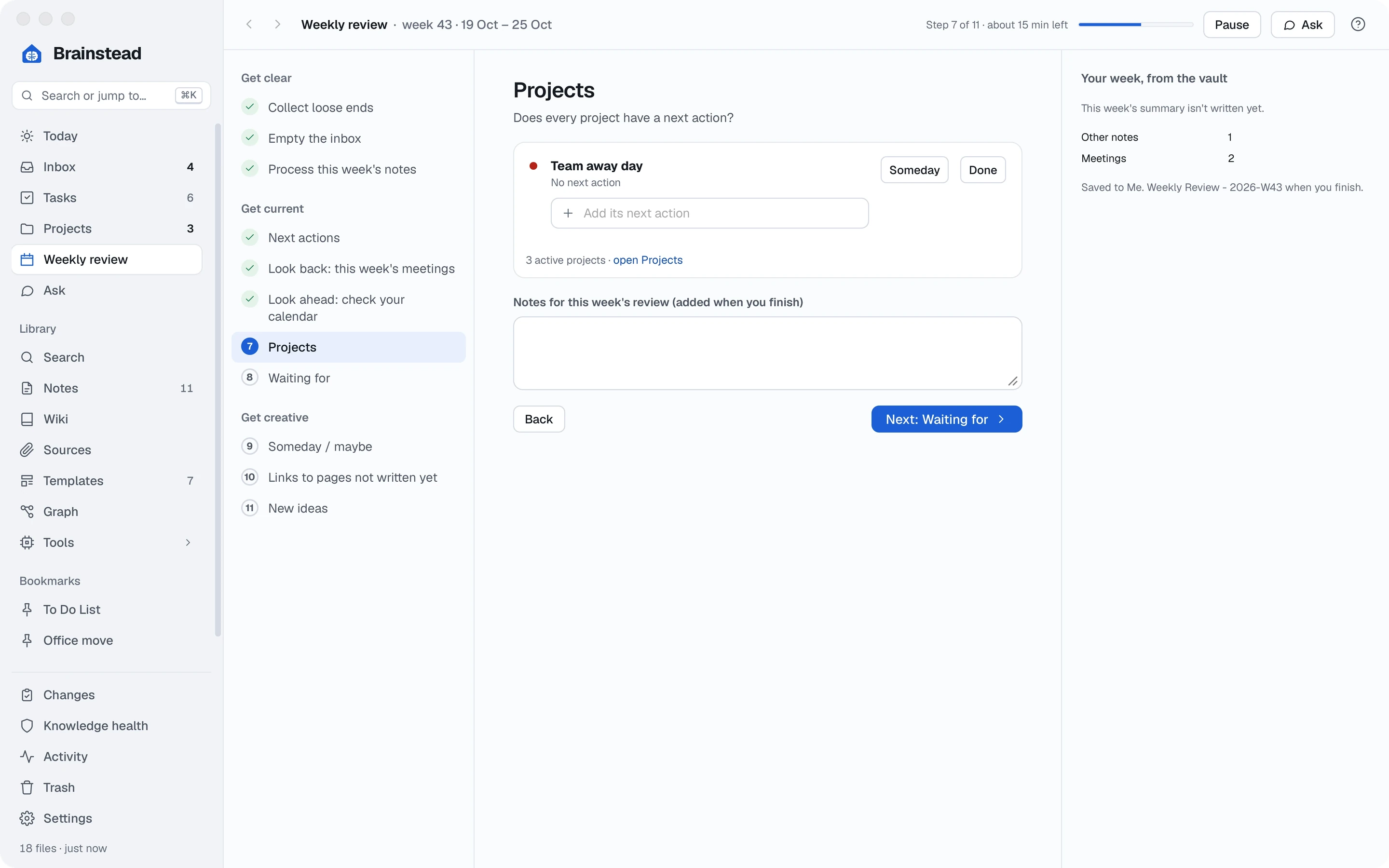The width and height of the screenshot is (1389, 868).
Task: Toggle Process this week's notes checkmark
Action: point(250,169)
